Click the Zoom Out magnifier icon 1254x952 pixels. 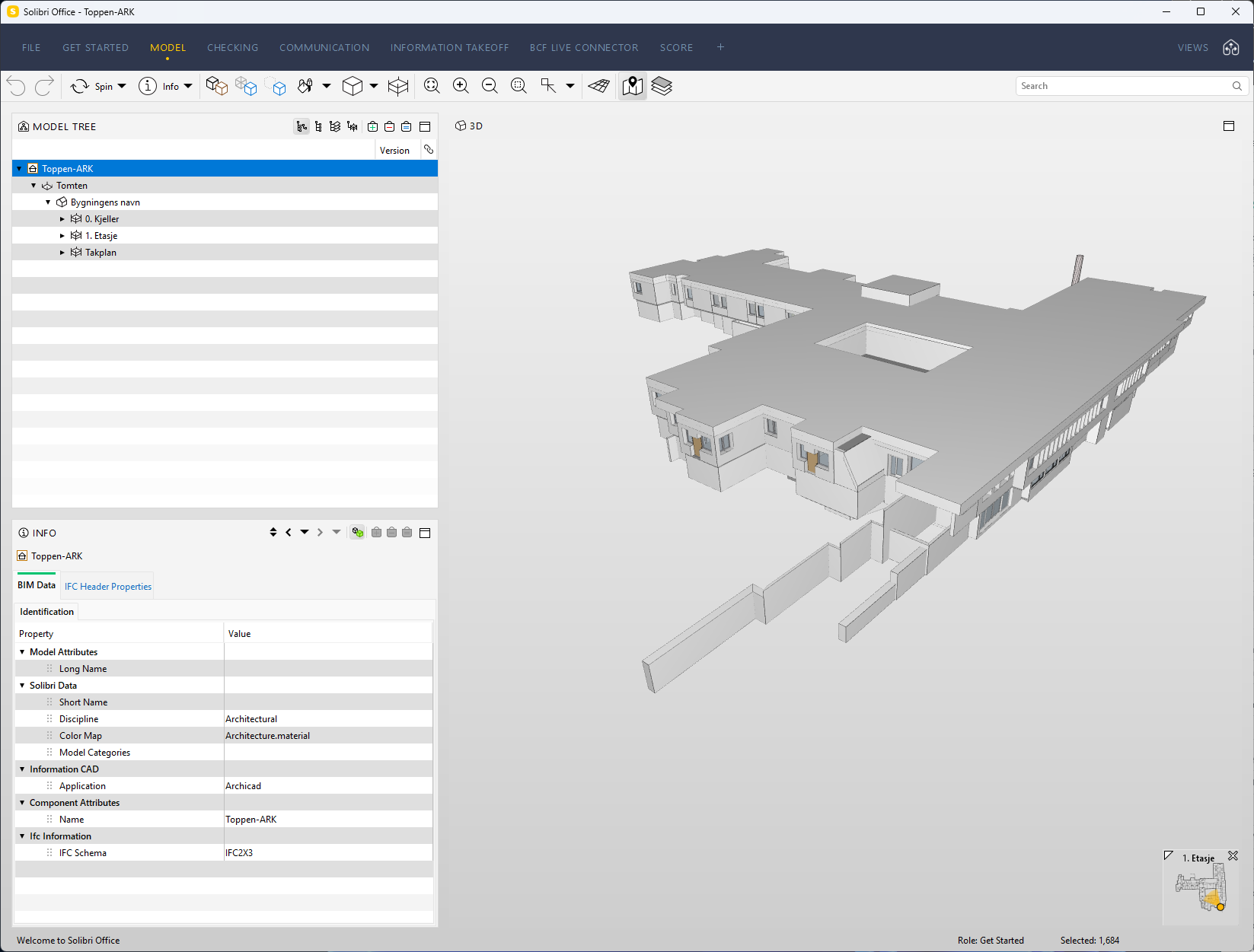tap(490, 86)
